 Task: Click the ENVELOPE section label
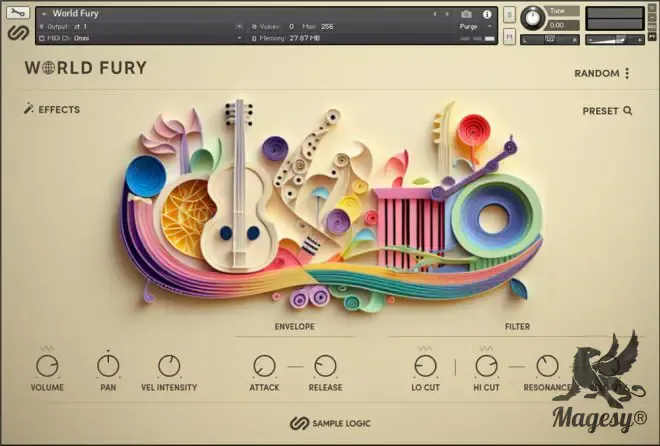295,327
